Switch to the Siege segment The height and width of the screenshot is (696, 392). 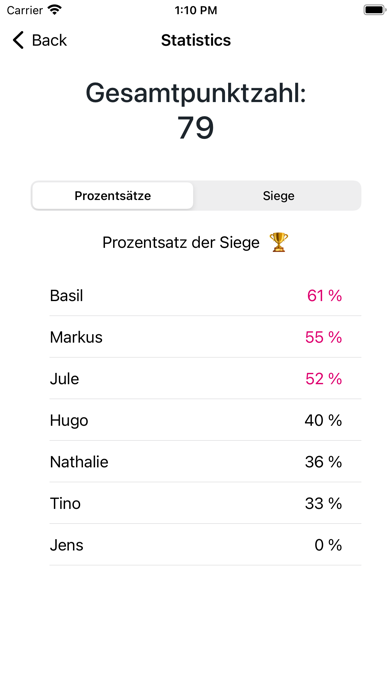pyautogui.click(x=278, y=196)
